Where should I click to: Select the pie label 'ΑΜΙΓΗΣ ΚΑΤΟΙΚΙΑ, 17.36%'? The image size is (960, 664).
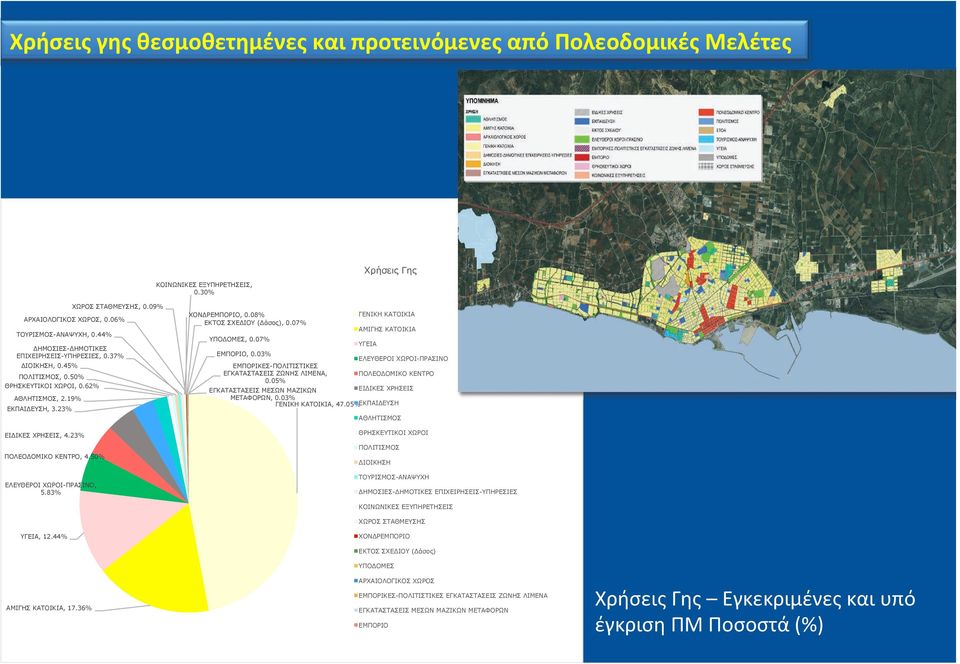(x=49, y=608)
